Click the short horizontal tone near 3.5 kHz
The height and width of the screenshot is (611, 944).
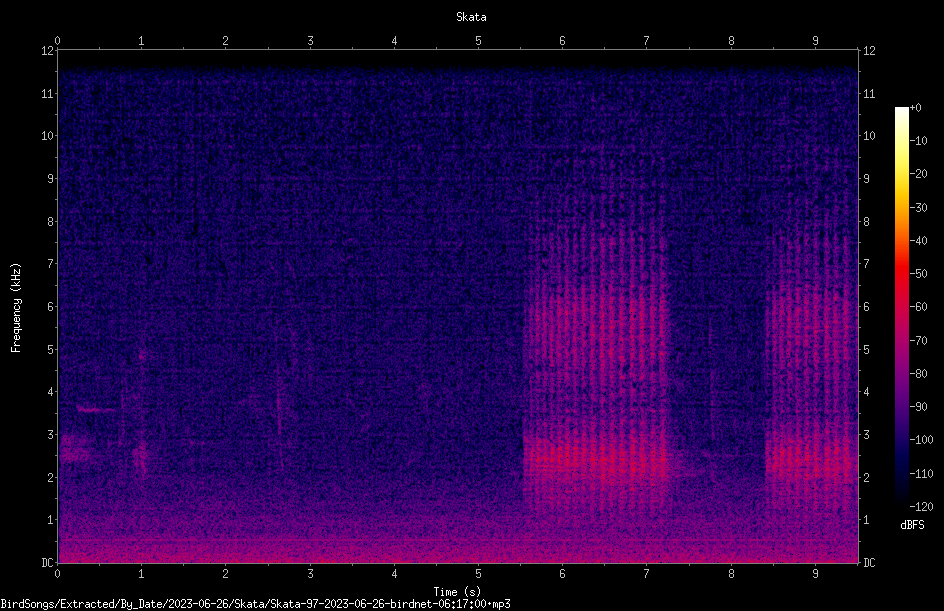[x=96, y=410]
